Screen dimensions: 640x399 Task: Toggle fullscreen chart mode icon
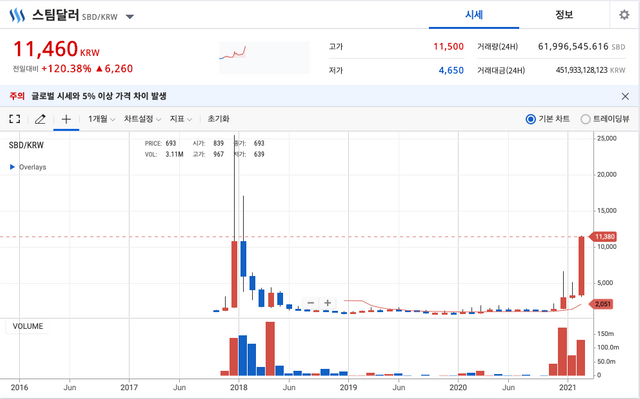(15, 119)
